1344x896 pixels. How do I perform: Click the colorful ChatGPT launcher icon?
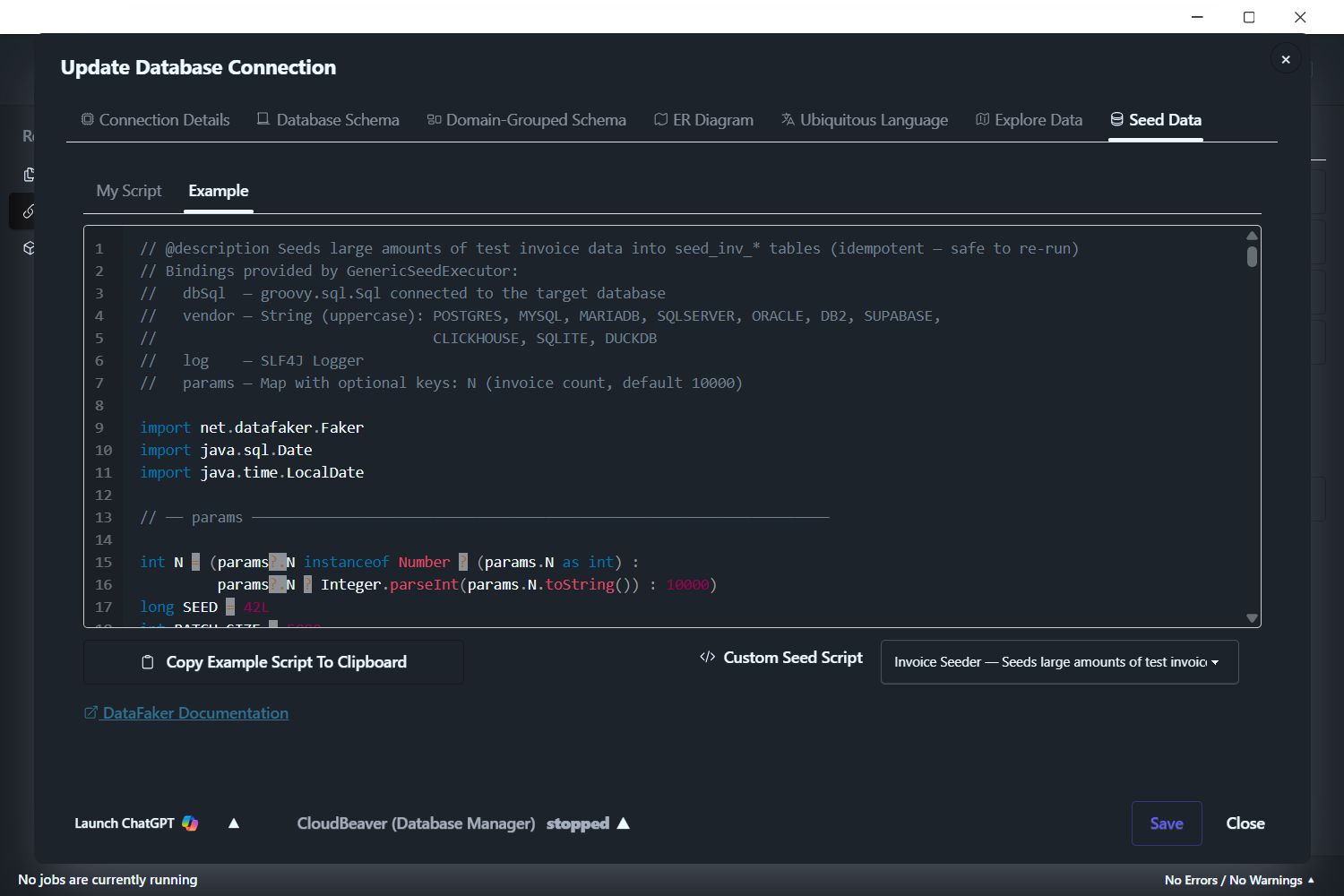[x=190, y=823]
